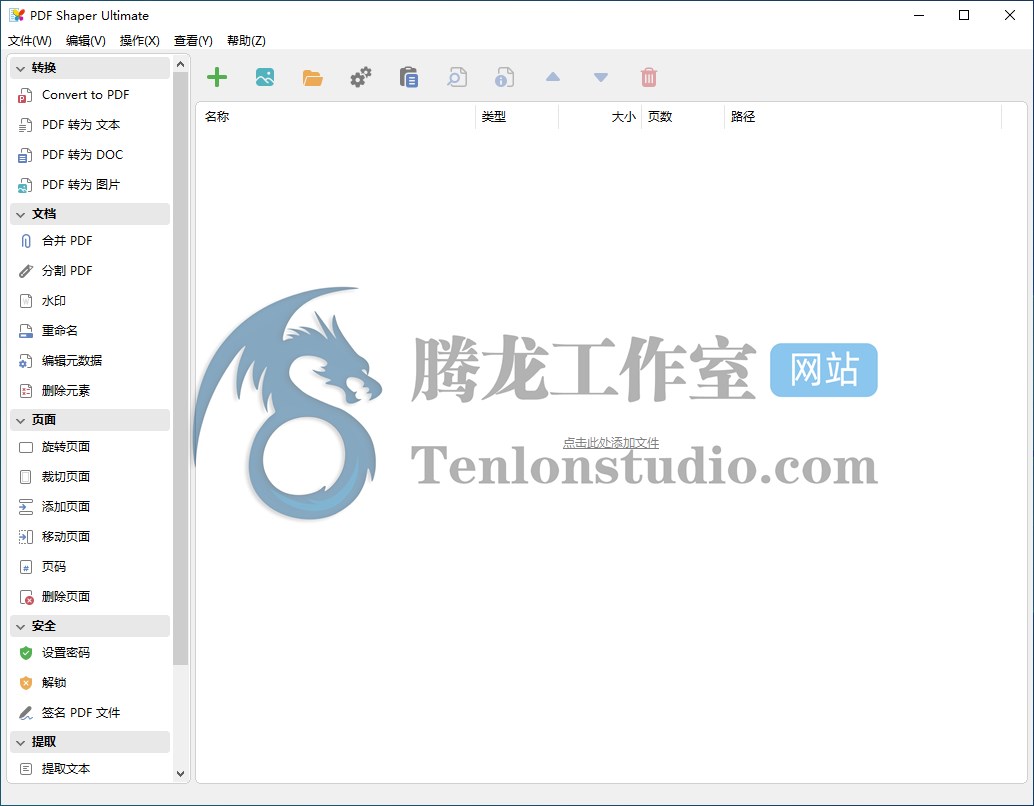Collapse the 转换 section chevron

click(x=20, y=69)
